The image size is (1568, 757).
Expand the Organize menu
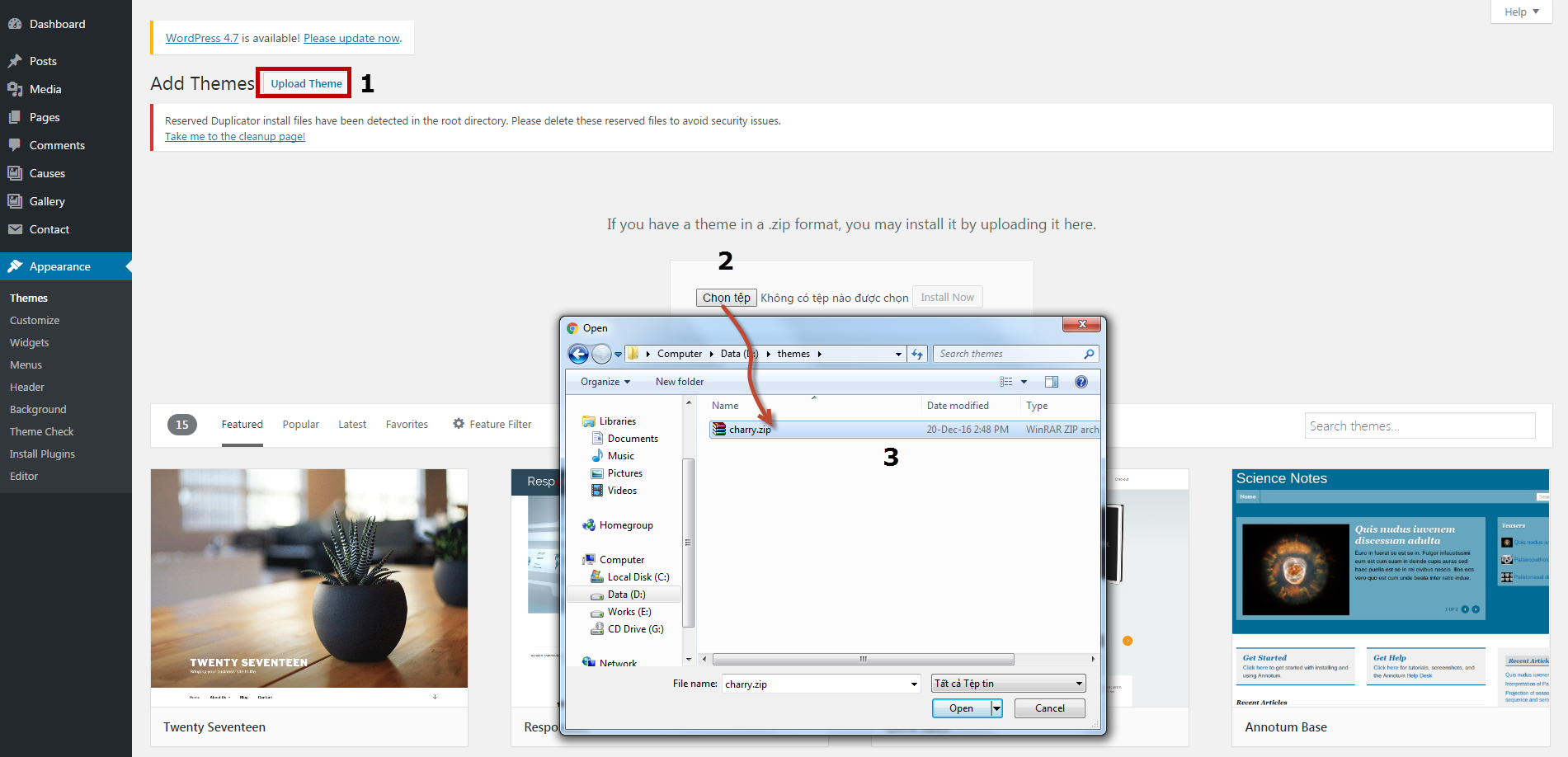[x=605, y=382]
